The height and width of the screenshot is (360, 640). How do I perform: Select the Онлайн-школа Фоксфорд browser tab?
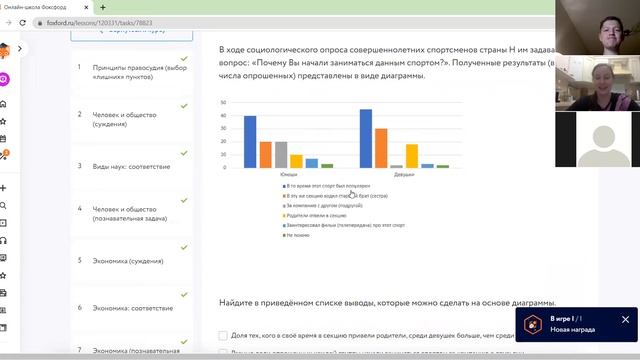click(45, 7)
